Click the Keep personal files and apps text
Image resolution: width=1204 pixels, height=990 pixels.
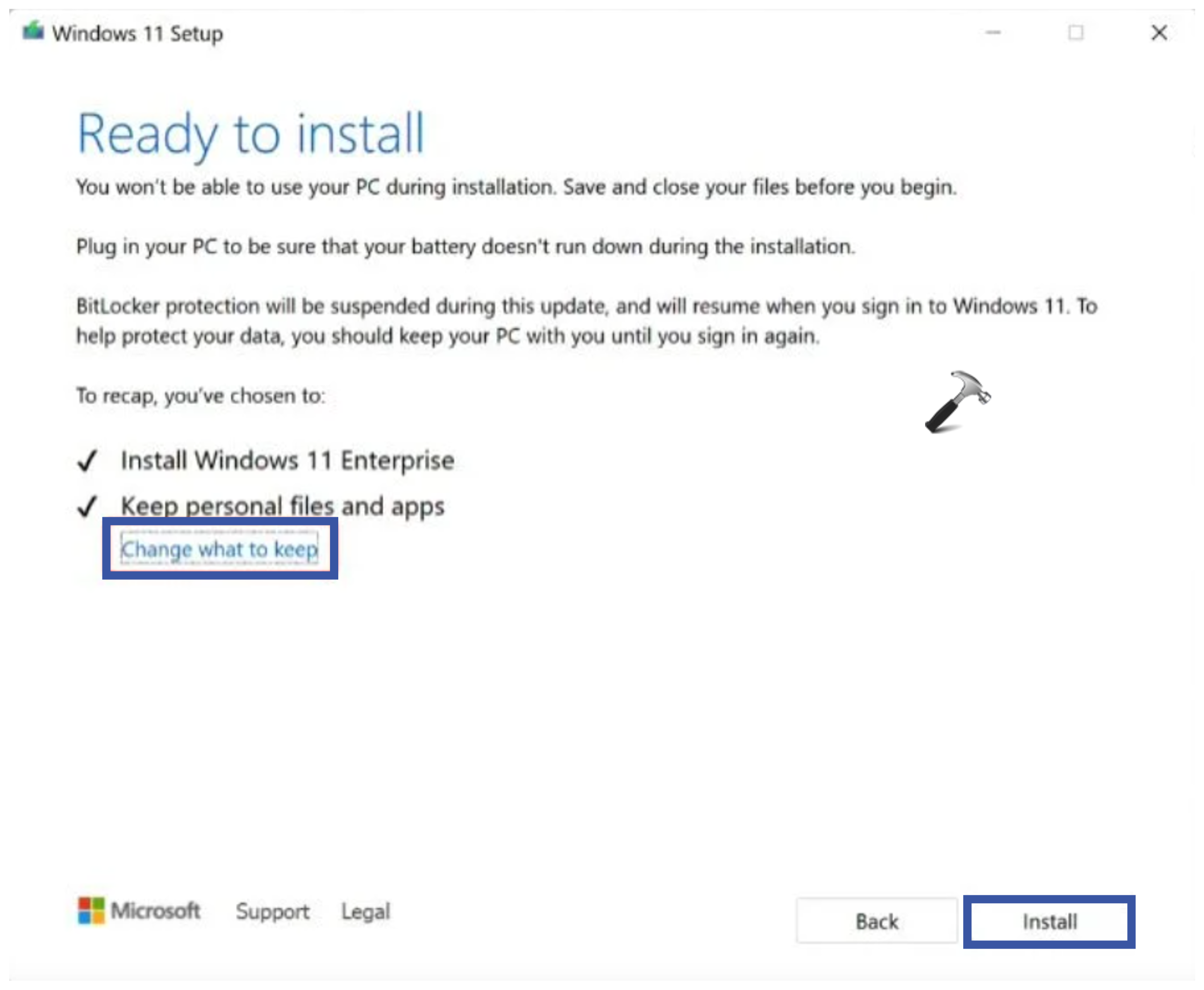(282, 506)
